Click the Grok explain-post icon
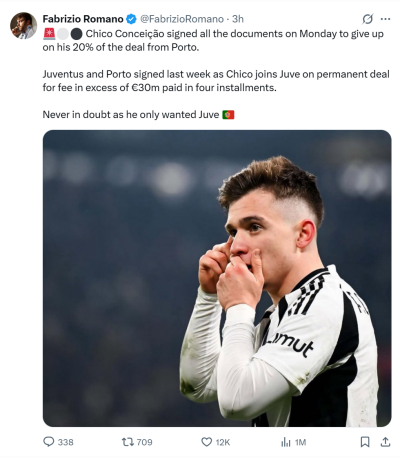400x458 pixels. pos(367,19)
